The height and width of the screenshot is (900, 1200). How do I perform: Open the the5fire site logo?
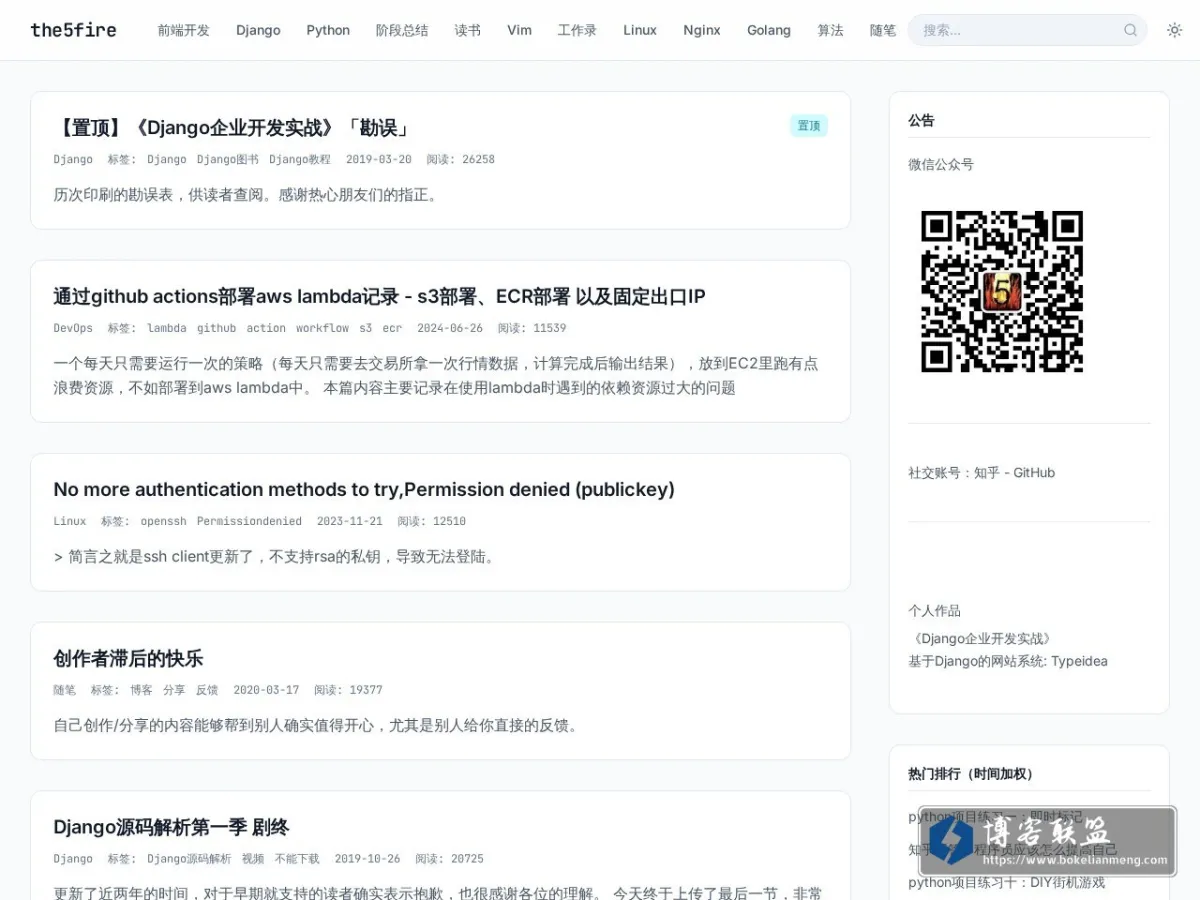coord(73,30)
